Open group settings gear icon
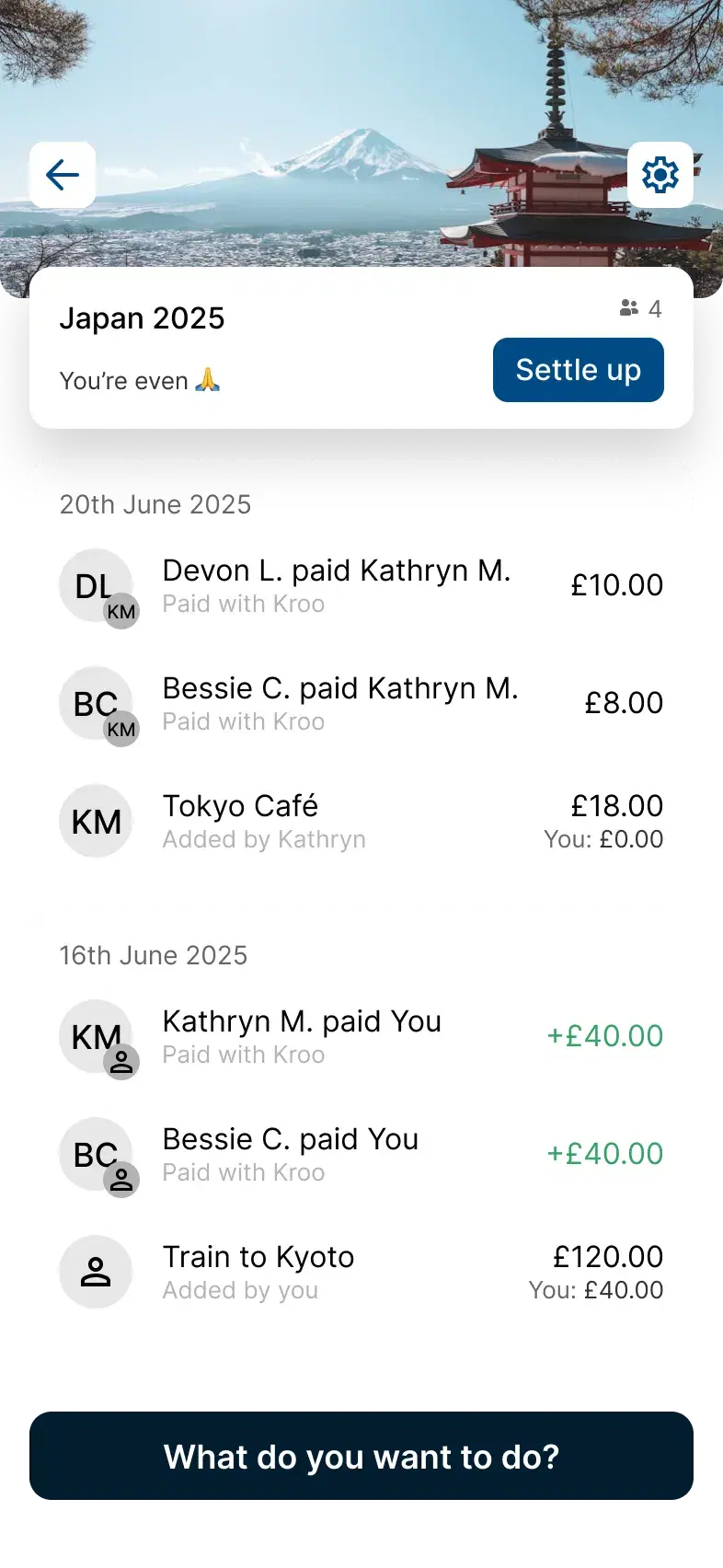The width and height of the screenshot is (723, 1568). (x=660, y=175)
